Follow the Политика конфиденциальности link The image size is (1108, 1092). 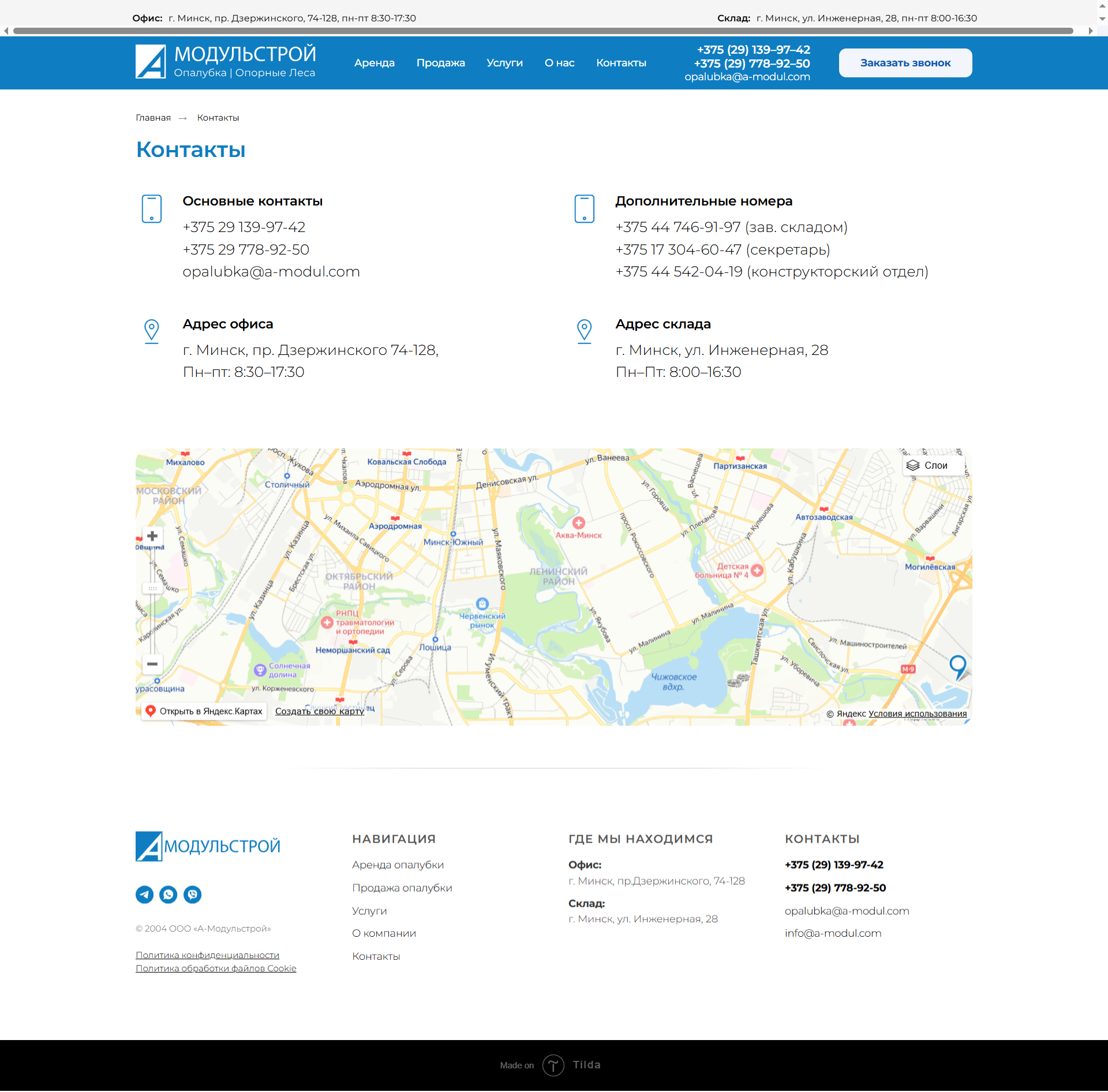point(207,955)
